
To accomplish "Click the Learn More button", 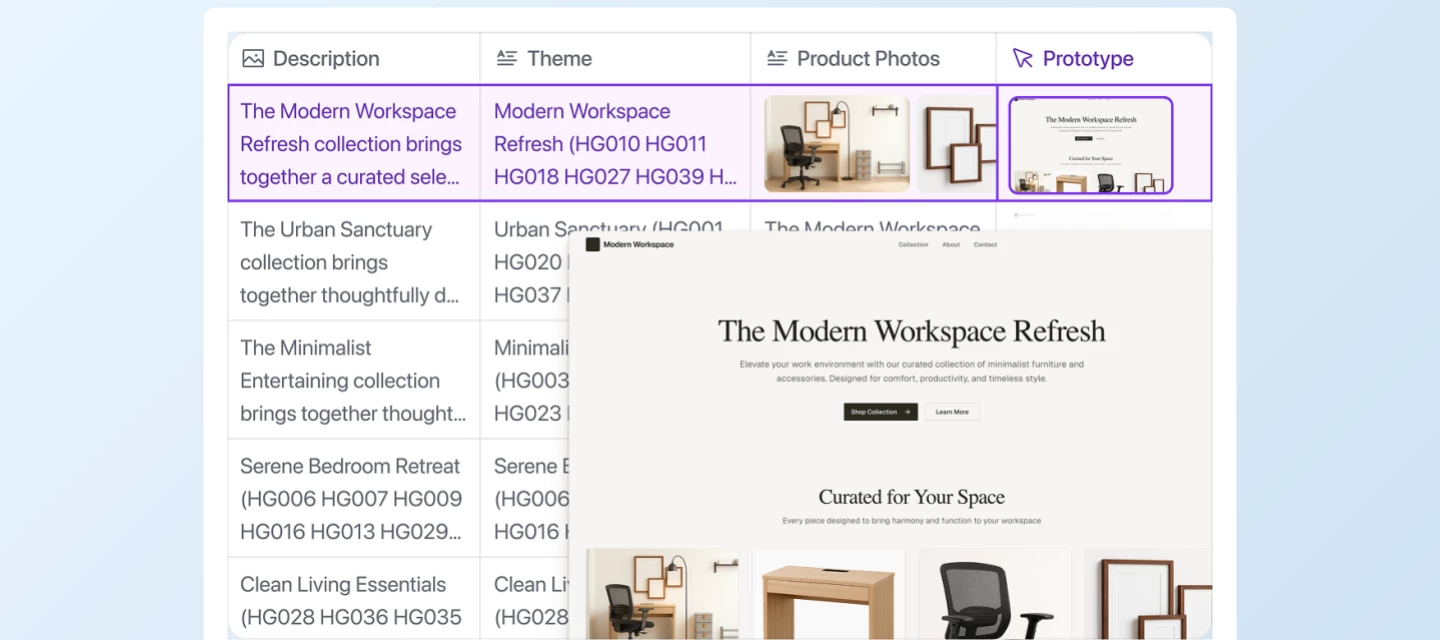I will pyautogui.click(x=952, y=412).
